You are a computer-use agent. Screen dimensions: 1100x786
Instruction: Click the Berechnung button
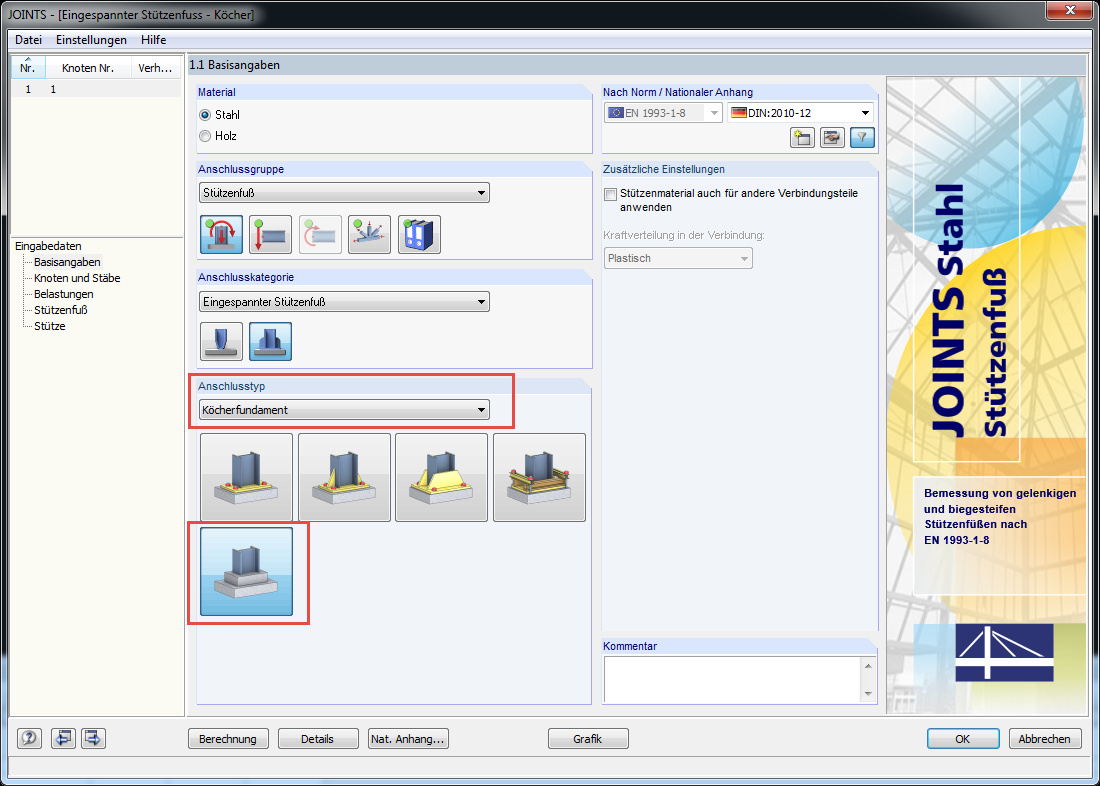228,738
